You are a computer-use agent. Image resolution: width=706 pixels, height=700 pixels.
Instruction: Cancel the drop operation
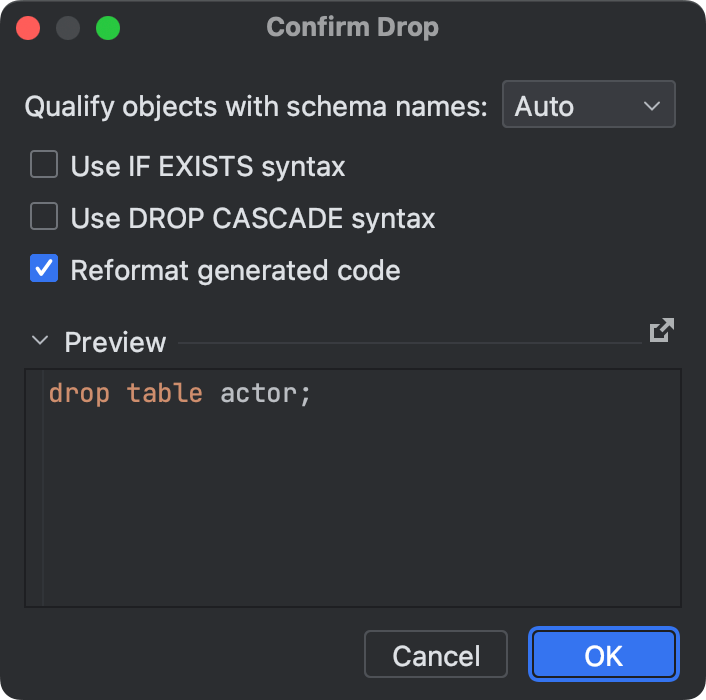pyautogui.click(x=436, y=655)
